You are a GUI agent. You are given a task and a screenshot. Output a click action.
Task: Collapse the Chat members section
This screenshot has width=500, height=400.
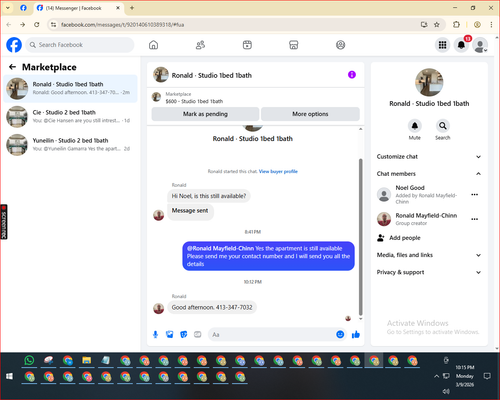click(x=429, y=174)
